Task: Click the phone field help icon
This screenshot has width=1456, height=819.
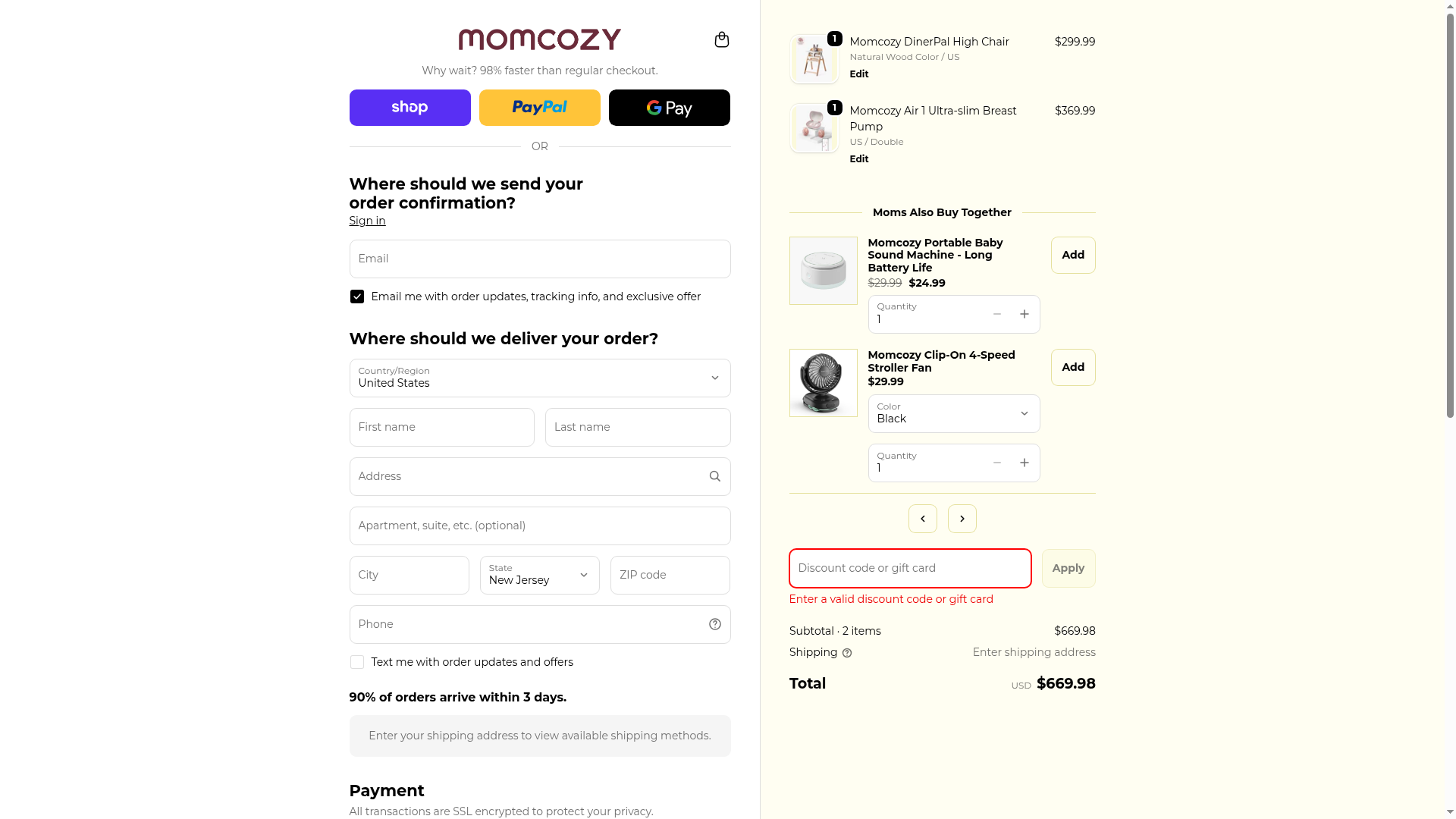Action: [x=714, y=624]
